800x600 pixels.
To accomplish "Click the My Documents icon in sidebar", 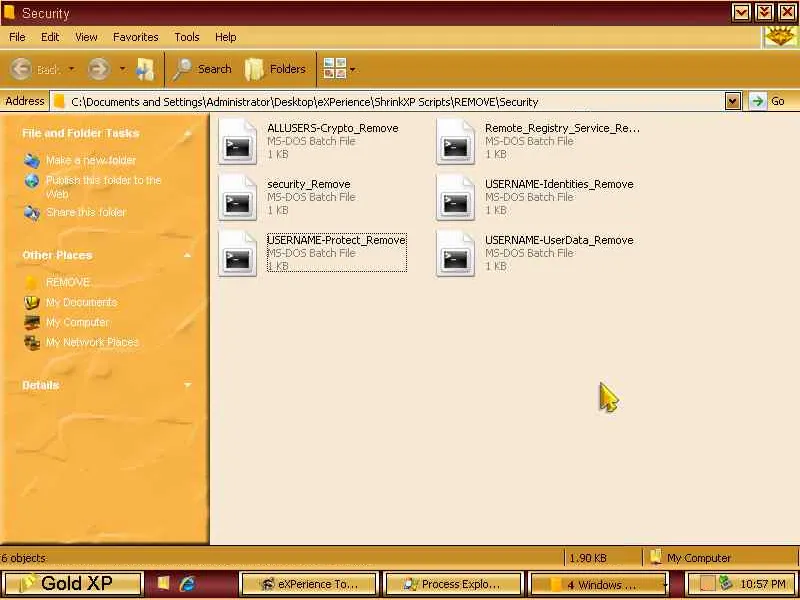I will tap(32, 302).
